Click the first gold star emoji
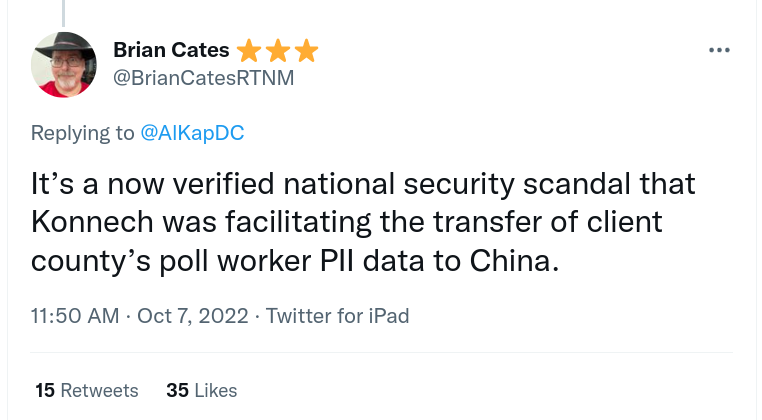This screenshot has width=762, height=420. (x=250, y=51)
